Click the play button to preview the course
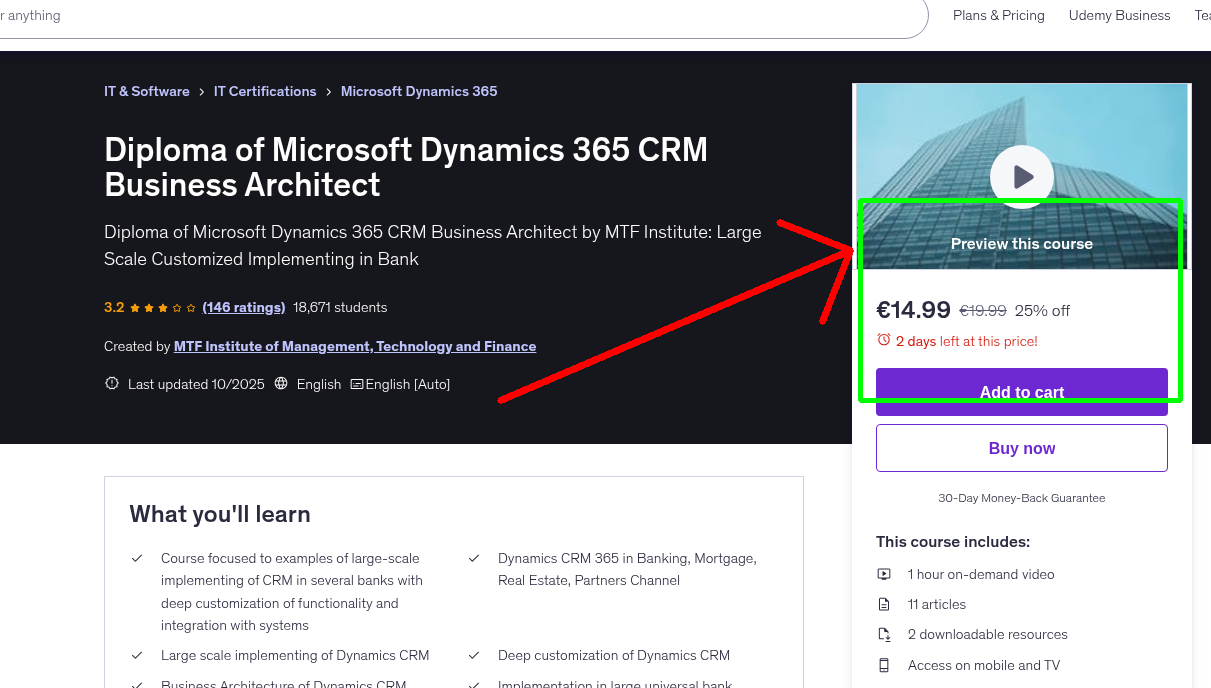 click(1021, 177)
